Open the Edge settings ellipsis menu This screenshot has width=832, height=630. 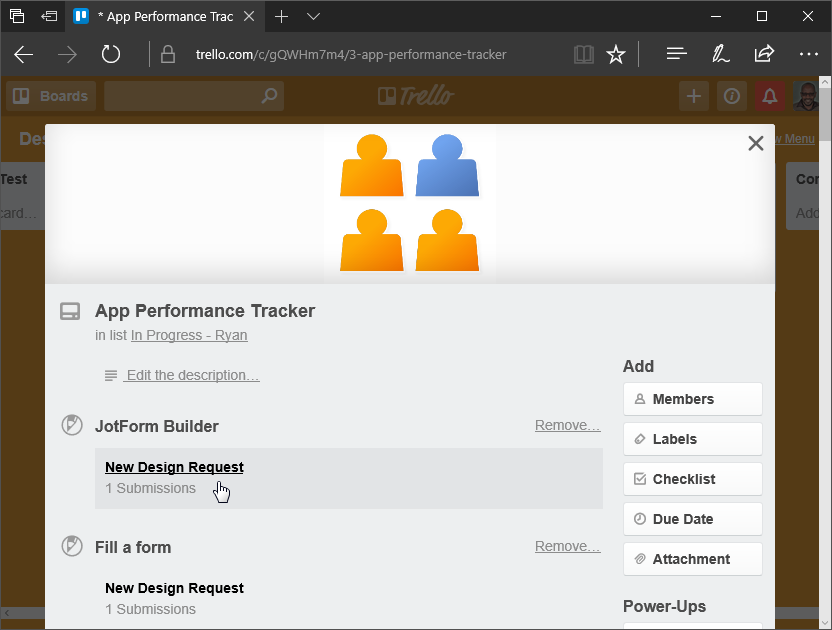(808, 54)
